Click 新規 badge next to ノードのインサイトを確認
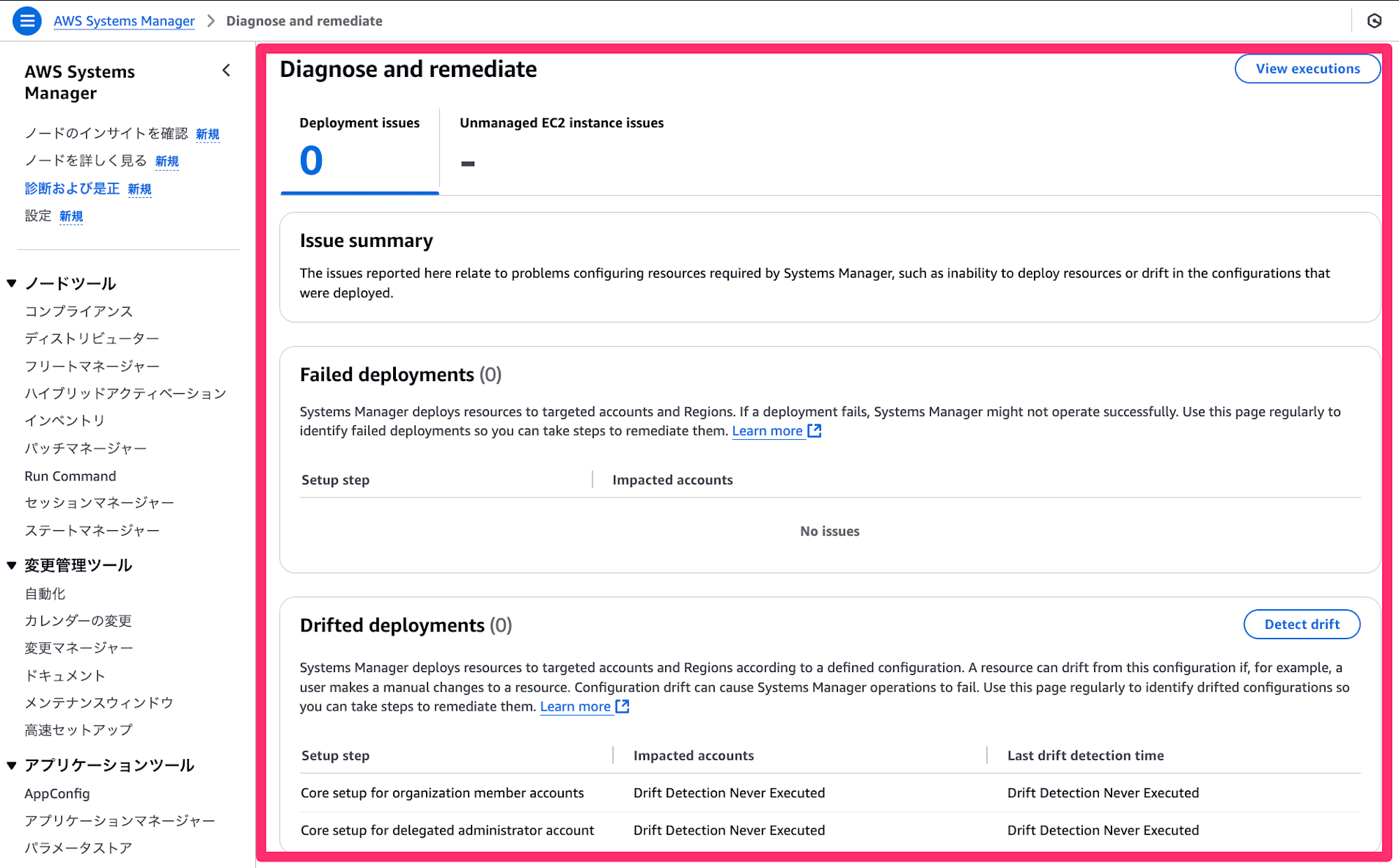The image size is (1399, 868). [x=208, y=134]
